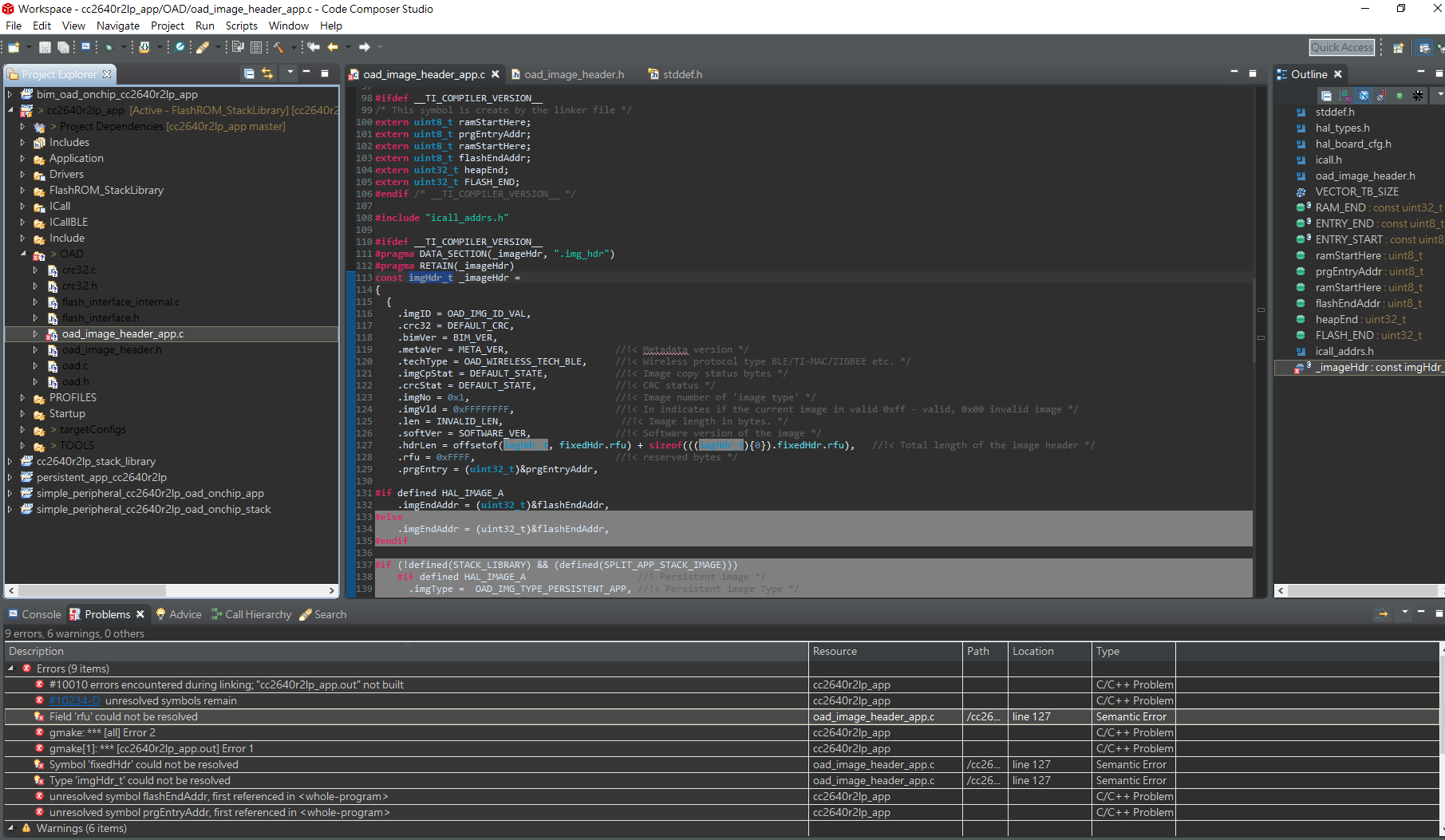Image resolution: width=1445 pixels, height=840 pixels.
Task: Collapse the Errors (9 items) group
Action: (11, 668)
